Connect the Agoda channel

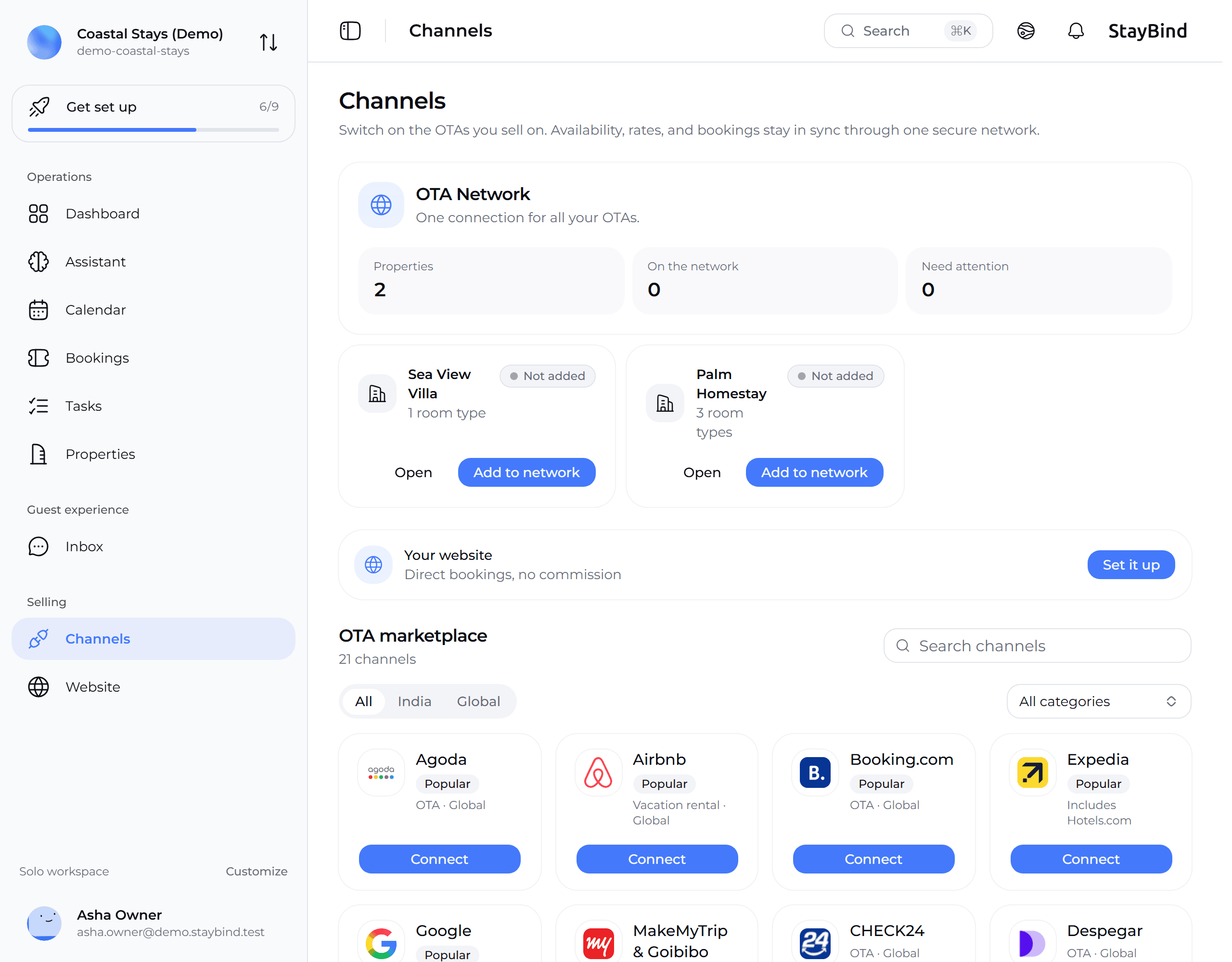439,858
